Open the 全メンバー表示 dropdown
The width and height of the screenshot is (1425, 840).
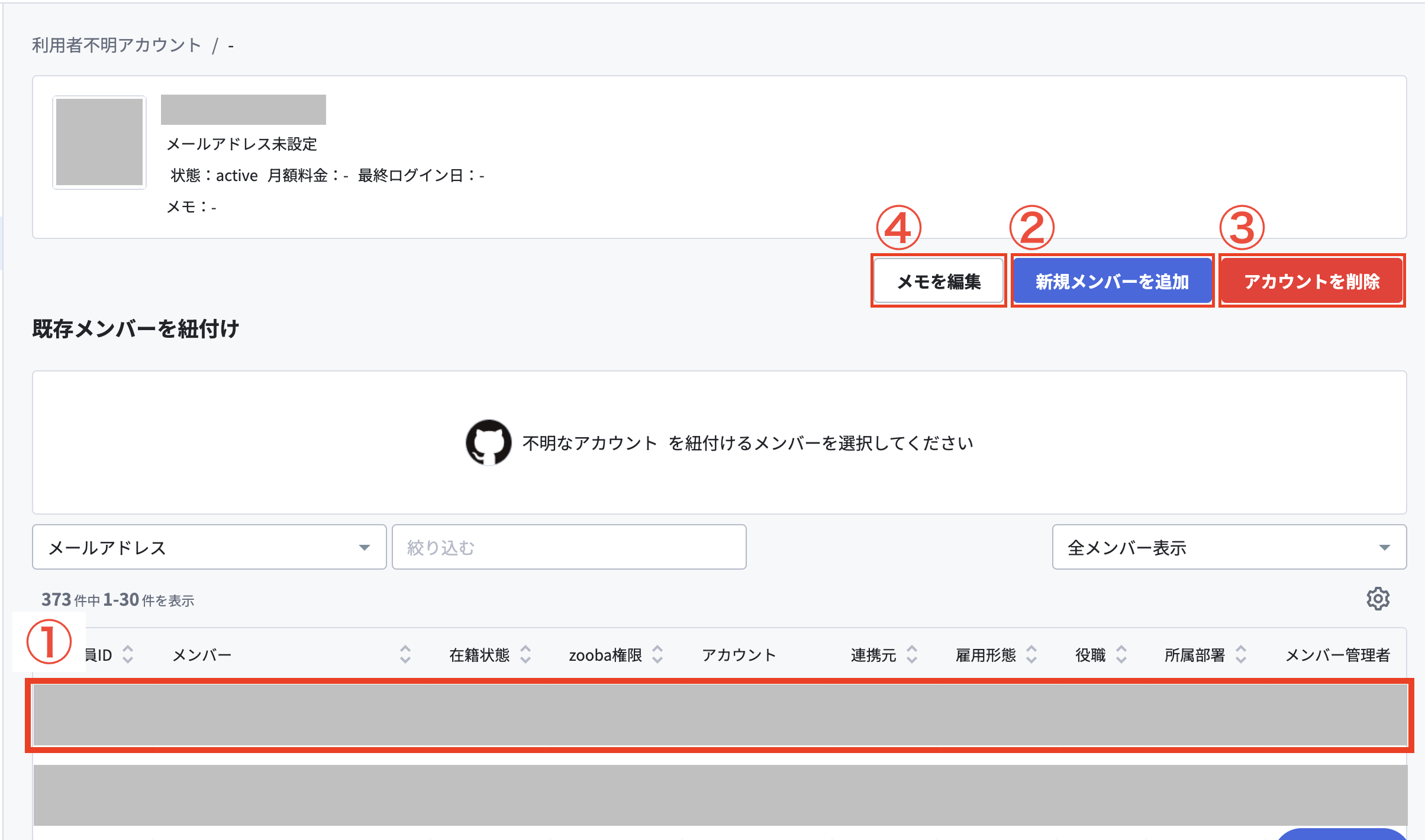1229,547
